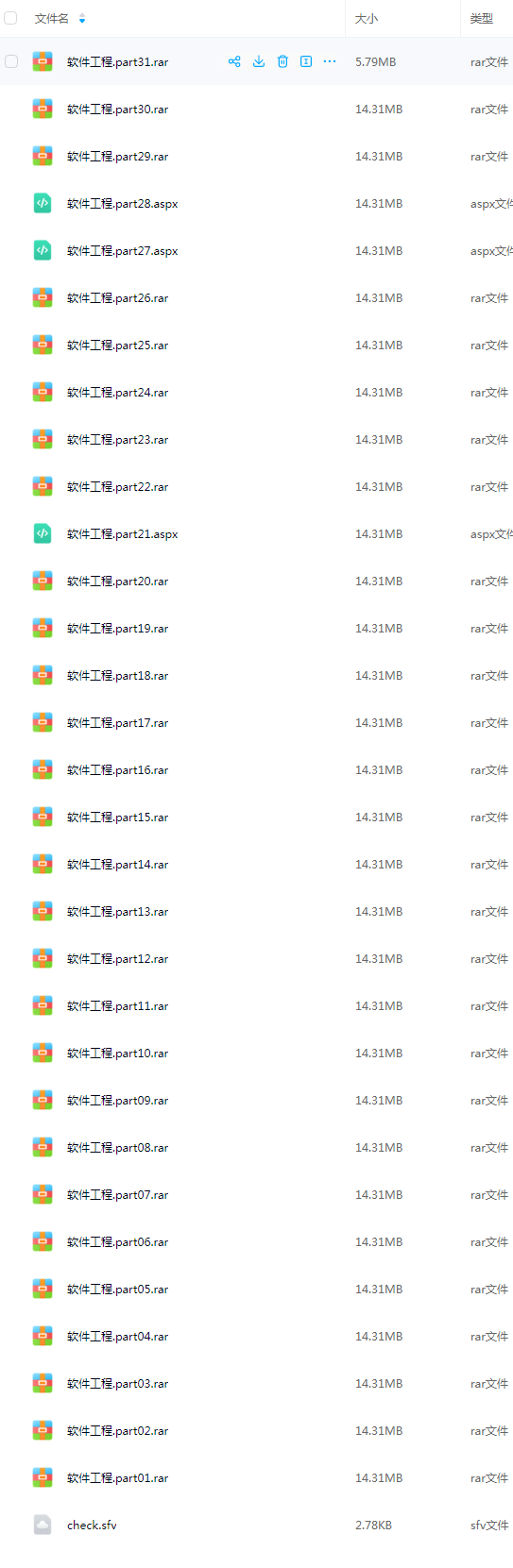Open the check.sfv file name

click(92, 1526)
